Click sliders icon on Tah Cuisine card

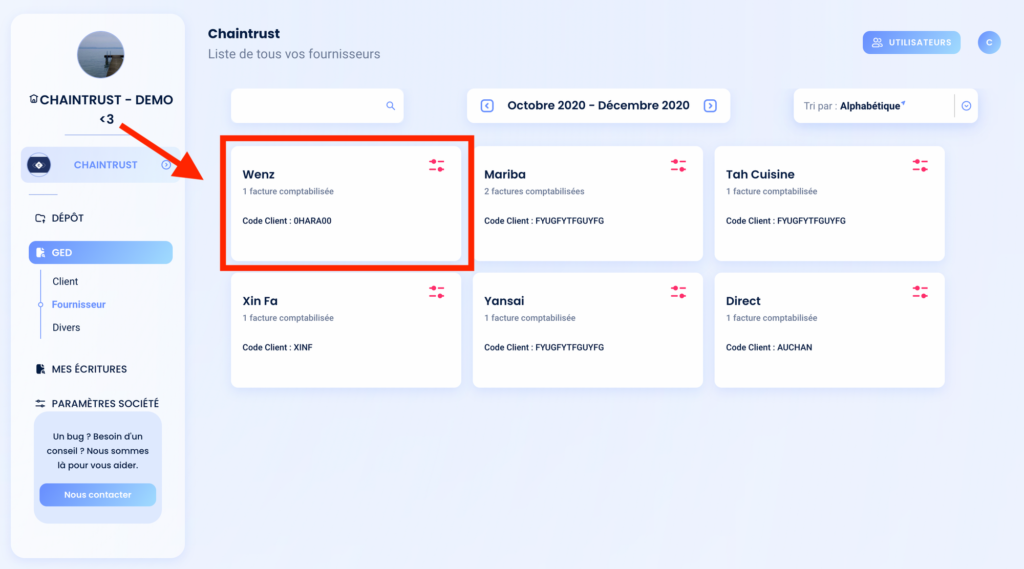pyautogui.click(x=920, y=165)
